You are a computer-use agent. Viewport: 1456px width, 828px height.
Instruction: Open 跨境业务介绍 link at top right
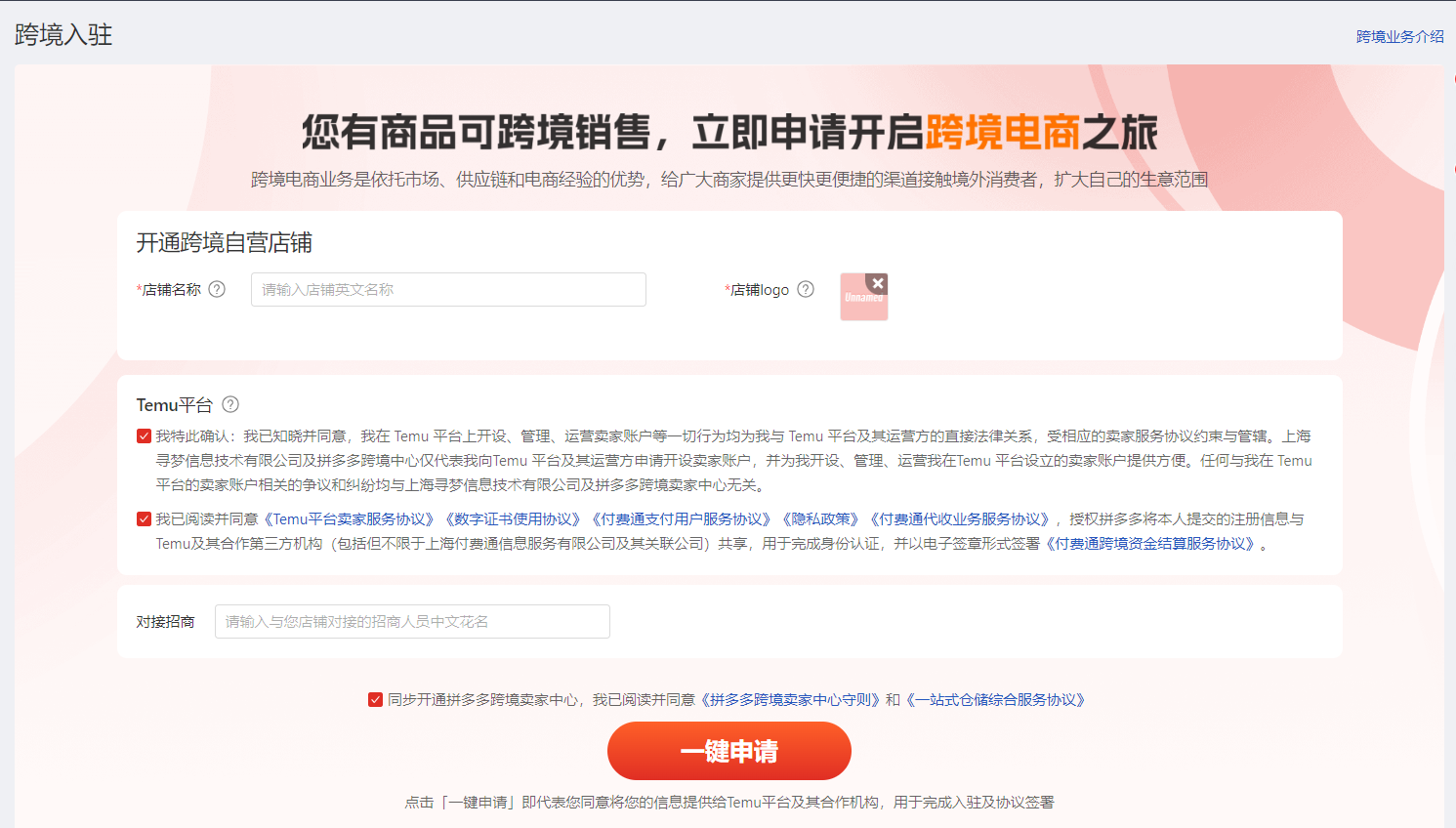(x=1399, y=36)
